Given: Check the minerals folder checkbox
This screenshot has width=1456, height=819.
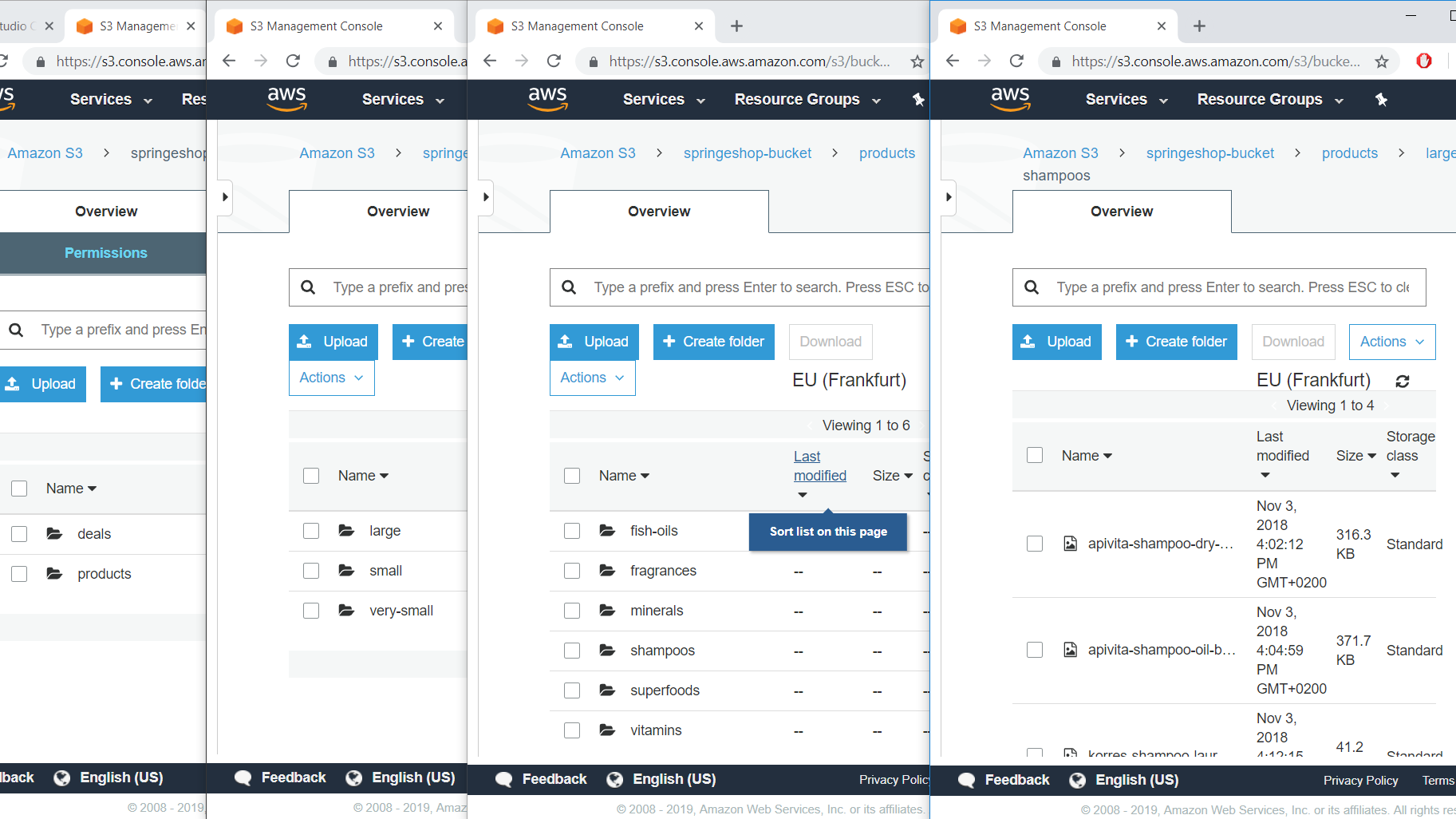Looking at the screenshot, I should (x=572, y=611).
